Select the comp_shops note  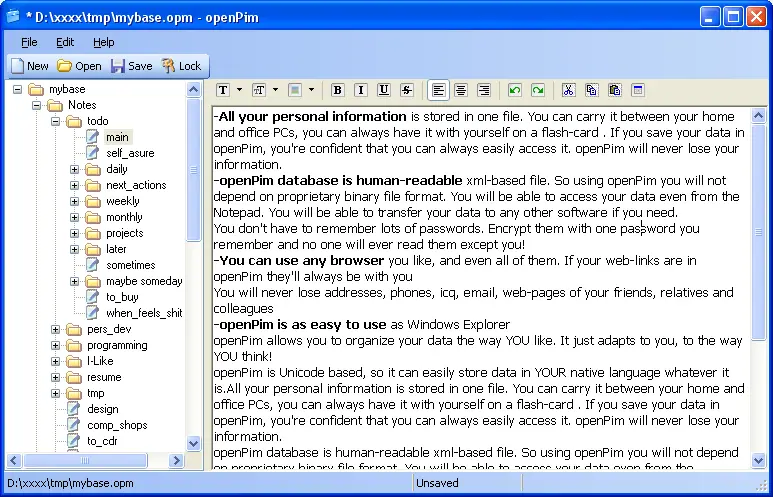(117, 425)
